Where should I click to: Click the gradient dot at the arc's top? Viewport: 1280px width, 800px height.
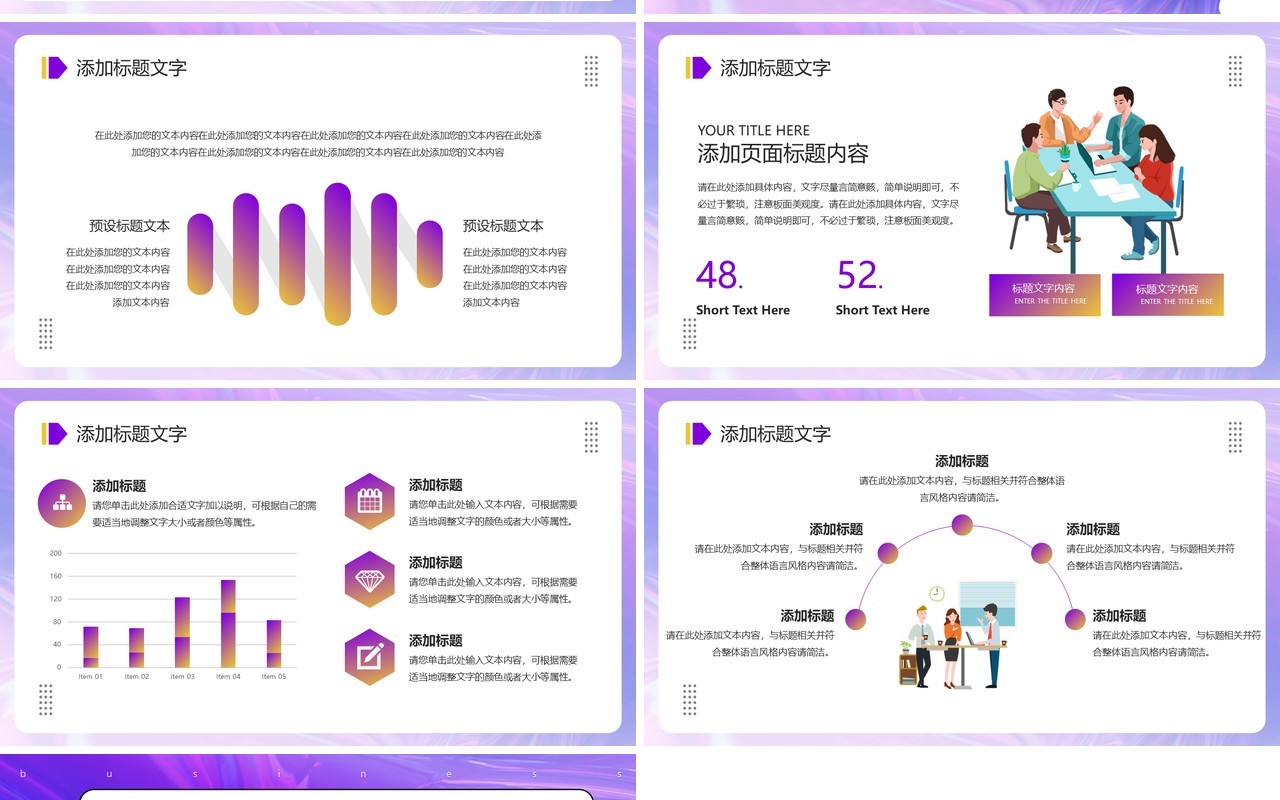click(x=962, y=524)
